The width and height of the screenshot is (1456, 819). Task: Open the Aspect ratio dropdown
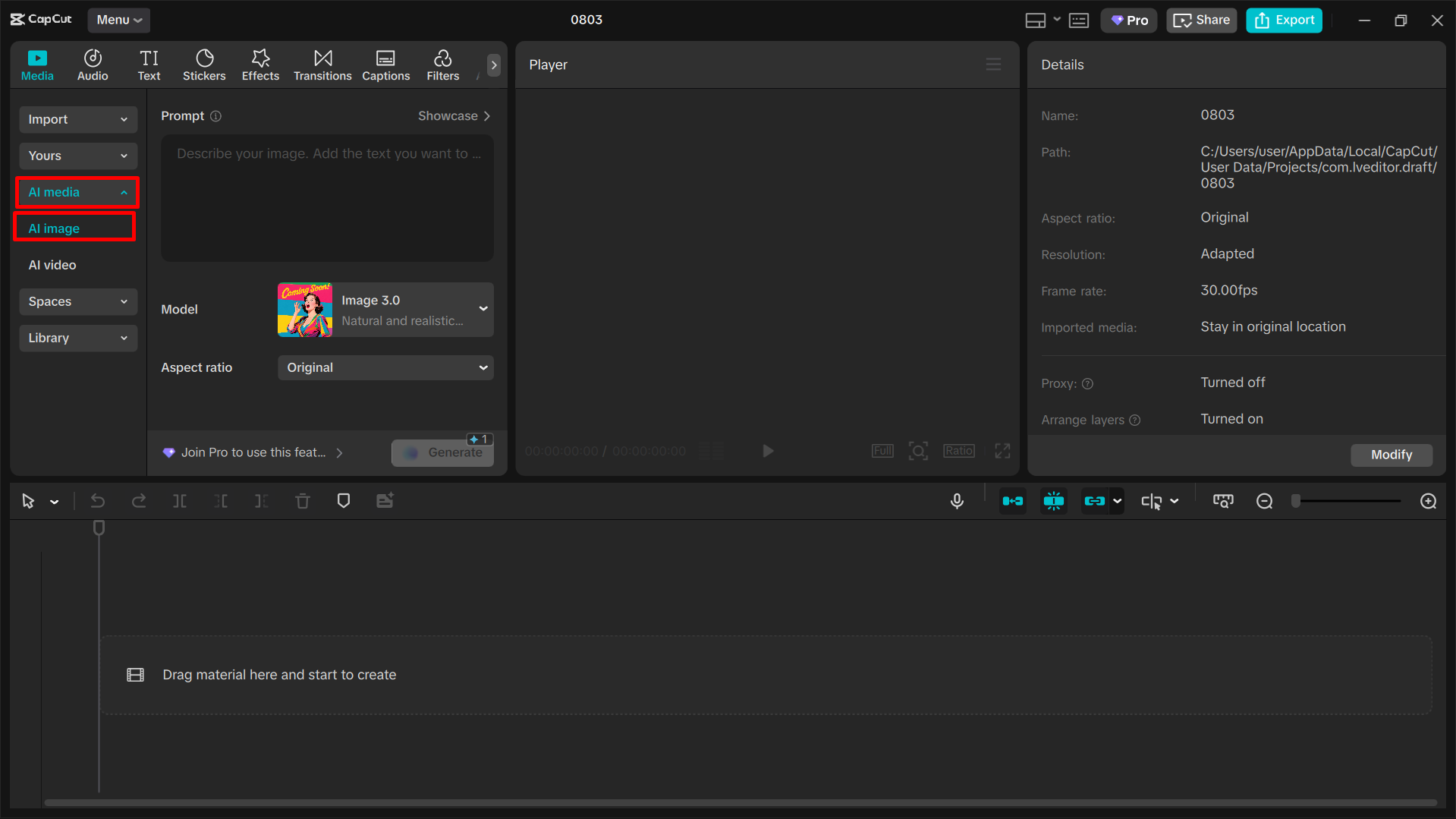(385, 367)
